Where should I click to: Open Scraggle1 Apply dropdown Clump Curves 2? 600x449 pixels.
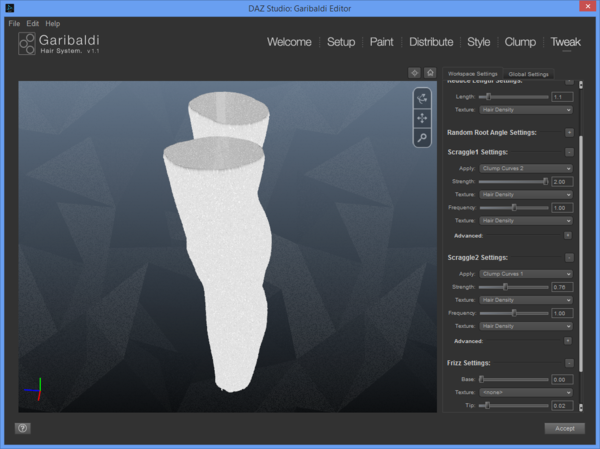click(x=526, y=168)
